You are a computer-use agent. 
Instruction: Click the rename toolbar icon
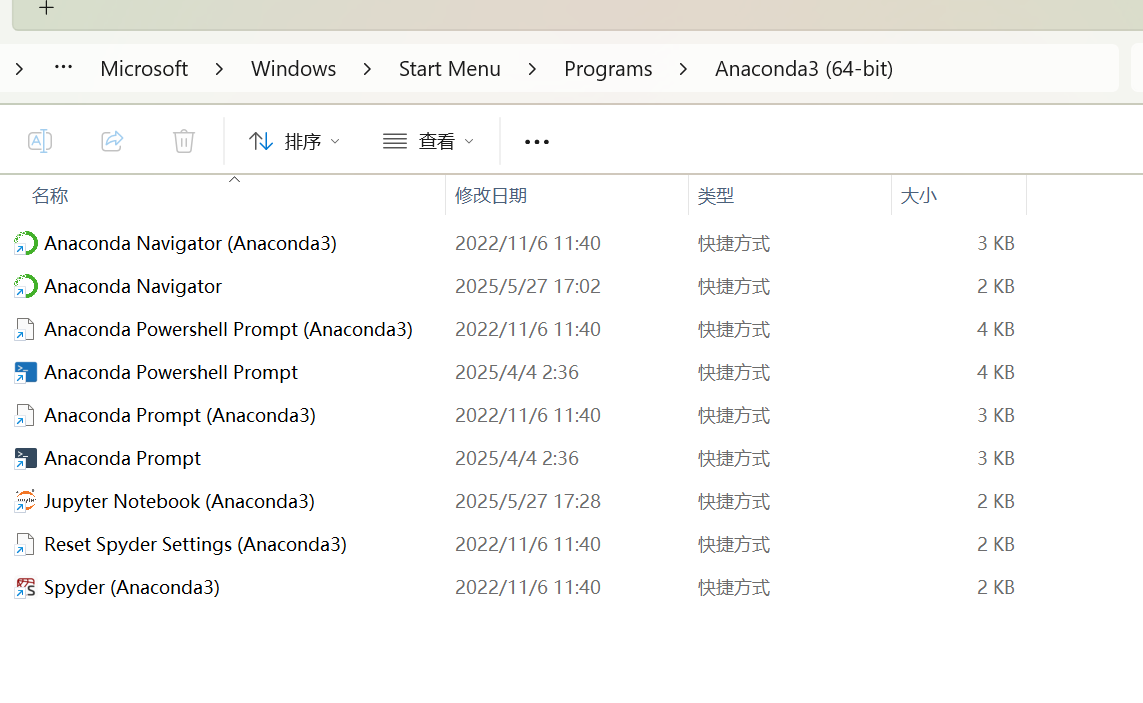39,141
